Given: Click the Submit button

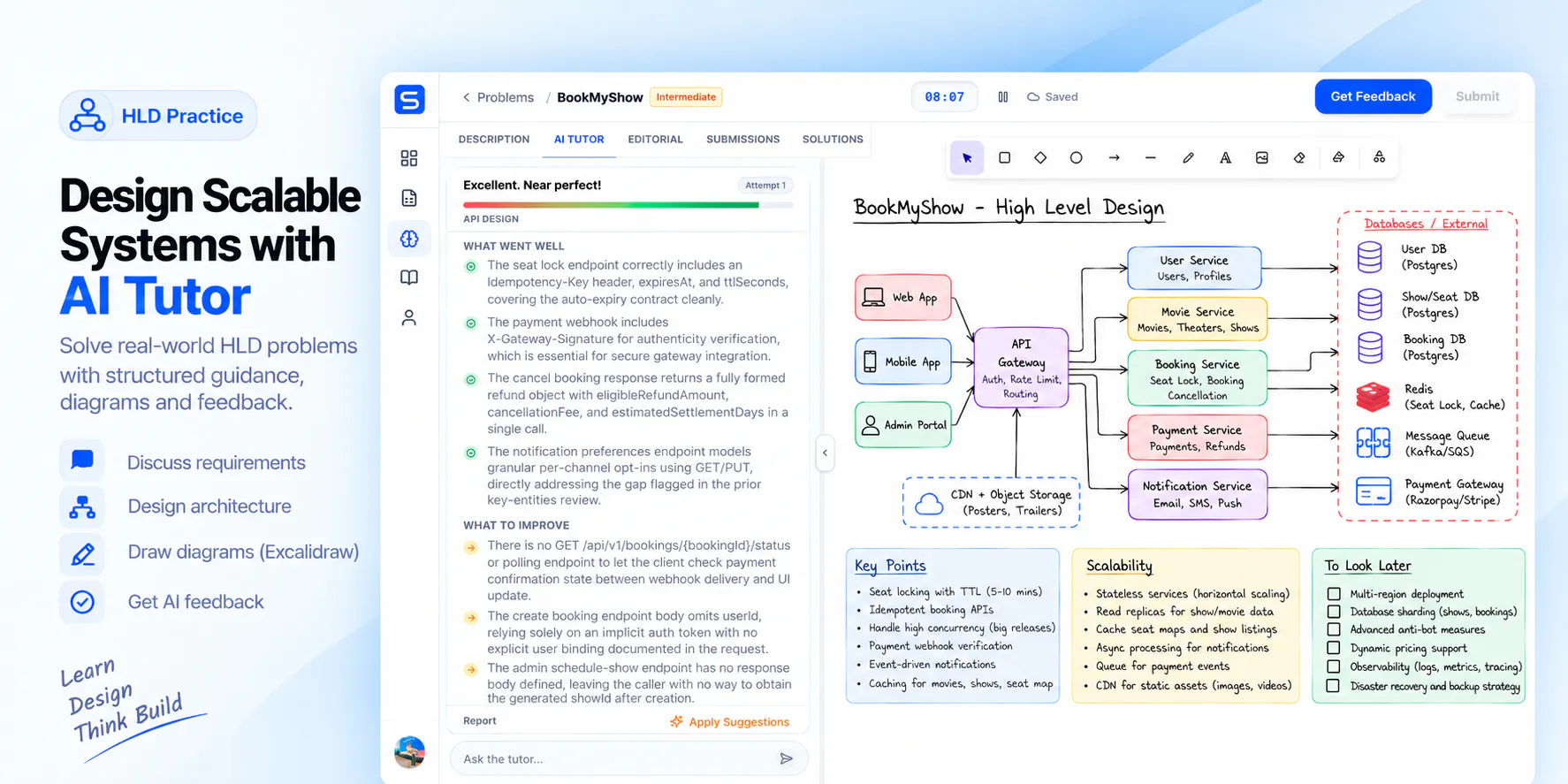Looking at the screenshot, I should [1477, 96].
